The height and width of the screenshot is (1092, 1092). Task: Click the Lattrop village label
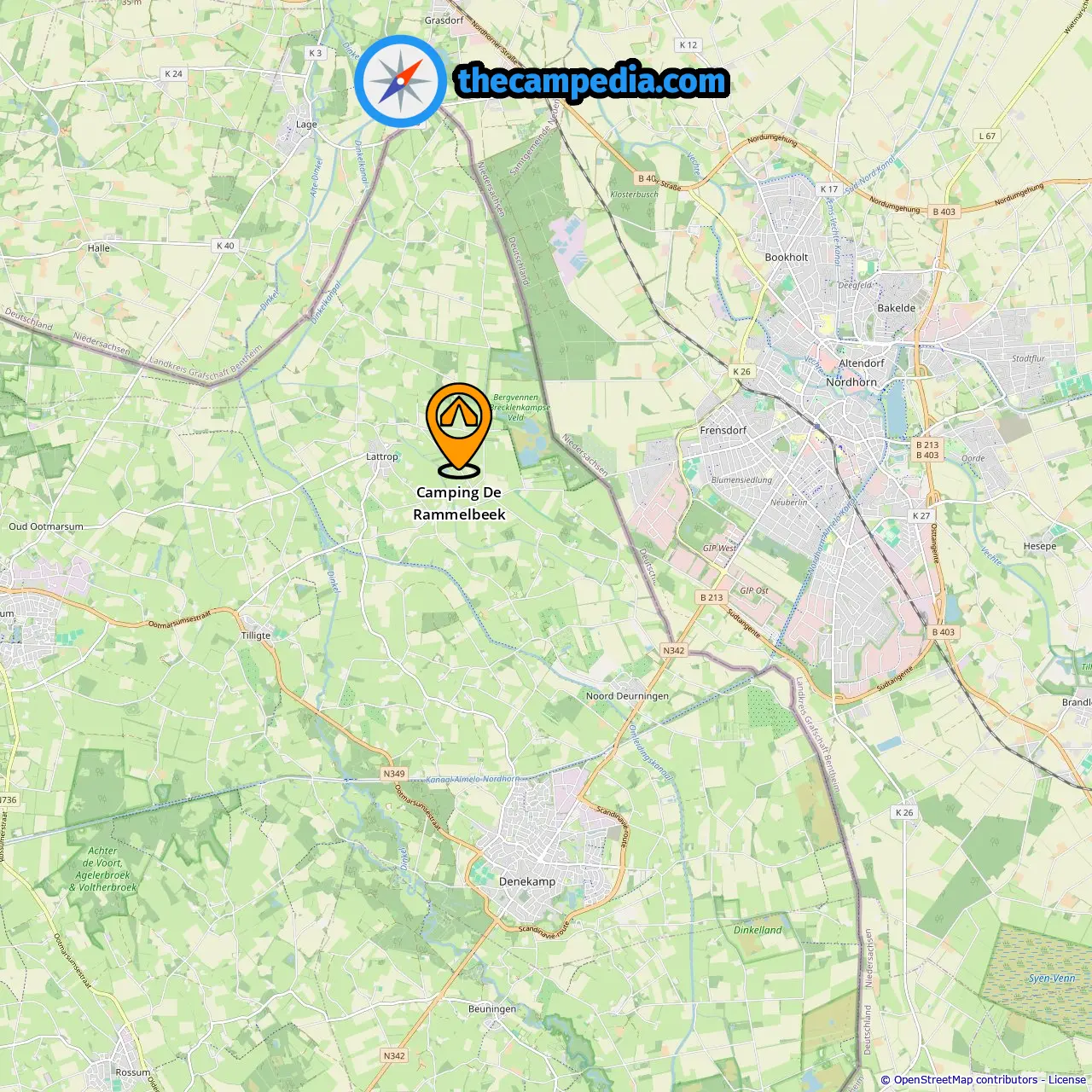[382, 456]
